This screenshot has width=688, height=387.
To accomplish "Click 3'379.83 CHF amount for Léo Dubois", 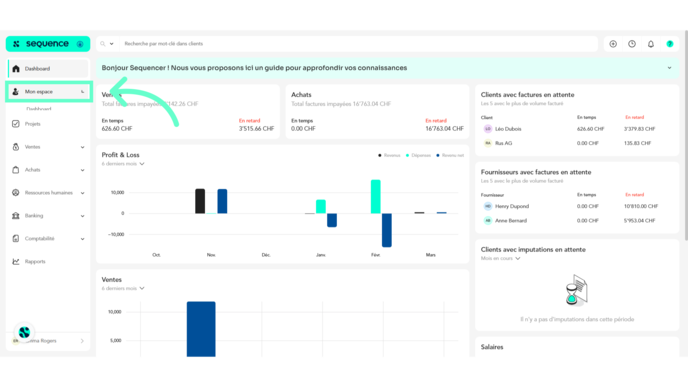I will click(639, 129).
